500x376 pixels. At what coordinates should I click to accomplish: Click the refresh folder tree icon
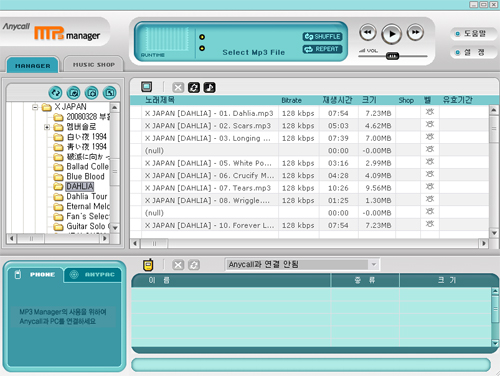(55, 93)
